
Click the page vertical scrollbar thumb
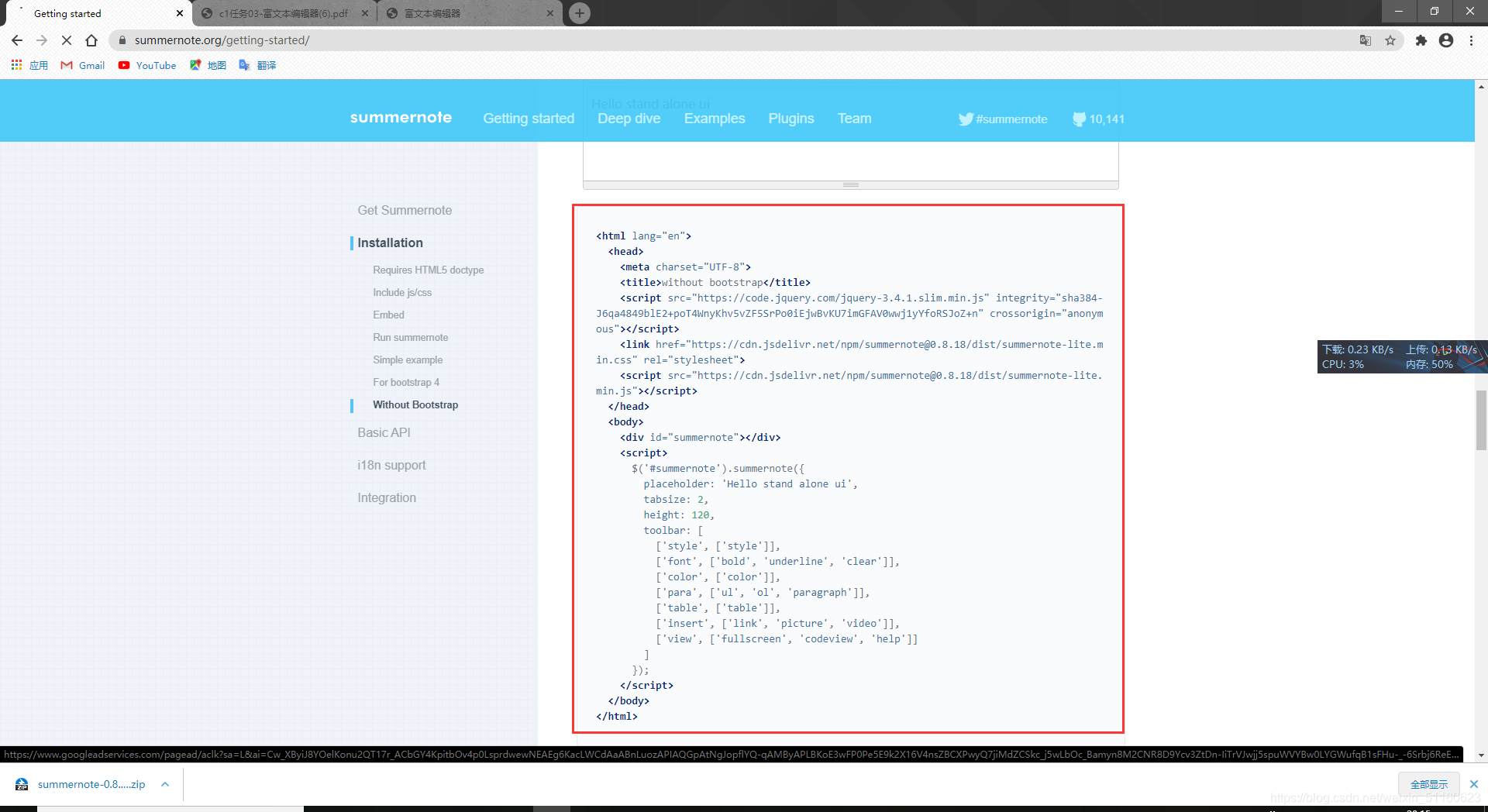(x=1481, y=420)
